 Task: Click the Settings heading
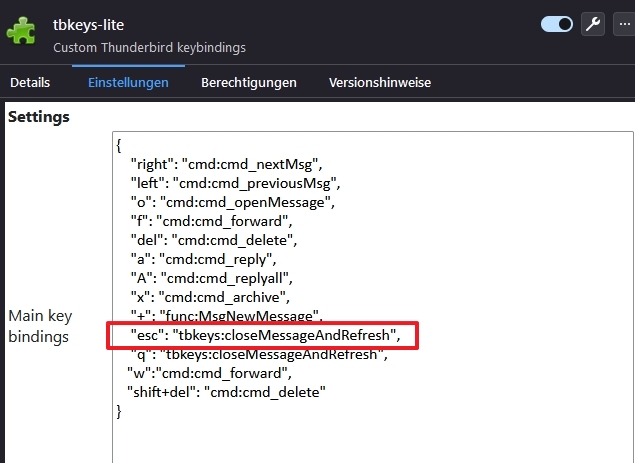click(x=39, y=117)
